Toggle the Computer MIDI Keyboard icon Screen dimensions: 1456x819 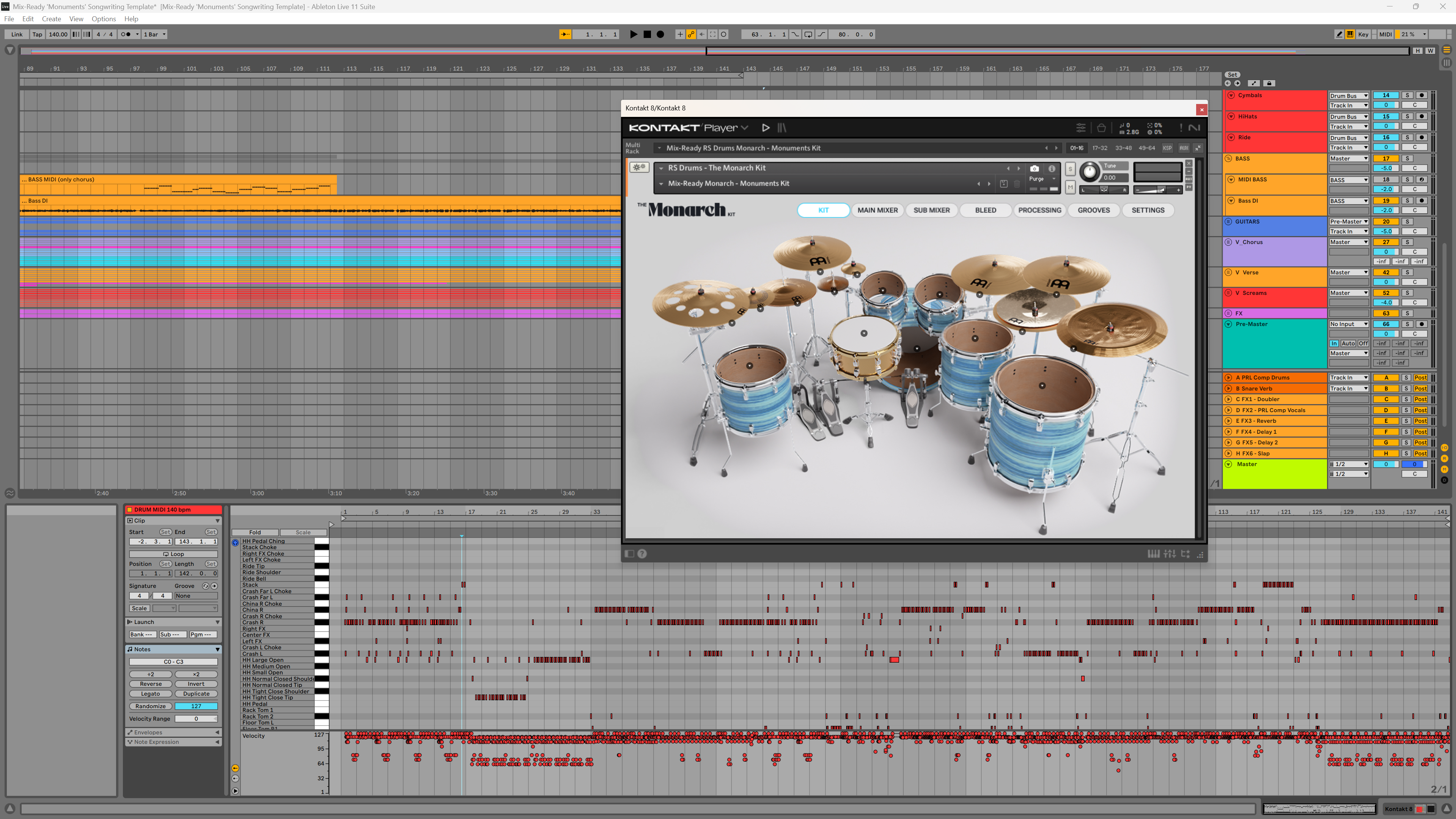pos(1350,34)
